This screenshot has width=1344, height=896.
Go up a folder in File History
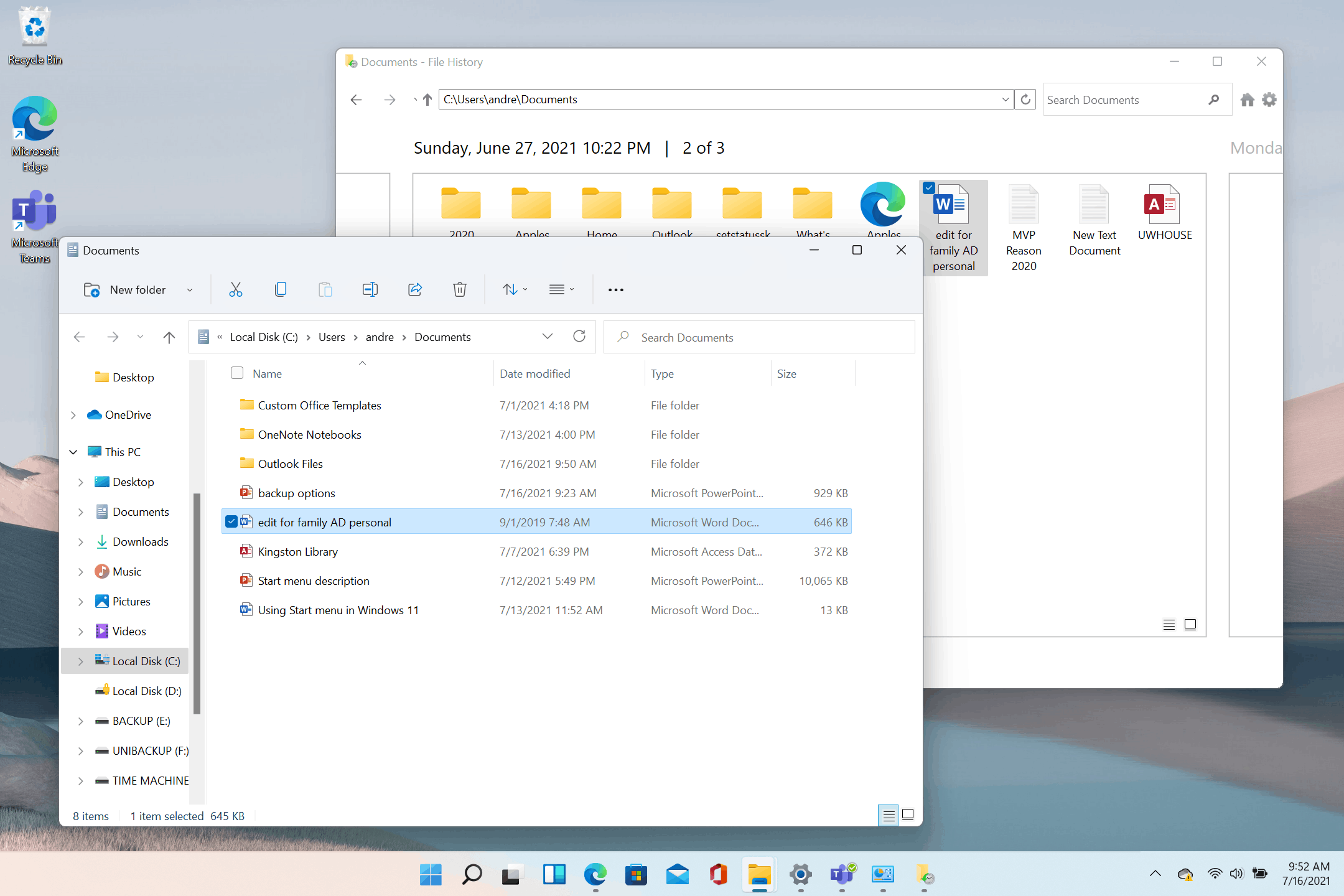(x=427, y=100)
